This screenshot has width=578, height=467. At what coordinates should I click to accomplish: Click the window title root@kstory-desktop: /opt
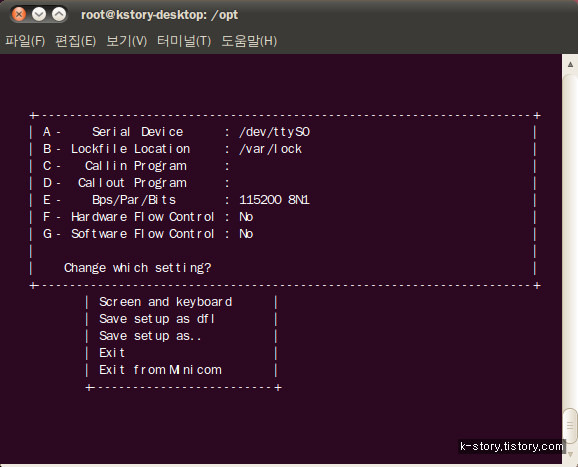pos(159,15)
